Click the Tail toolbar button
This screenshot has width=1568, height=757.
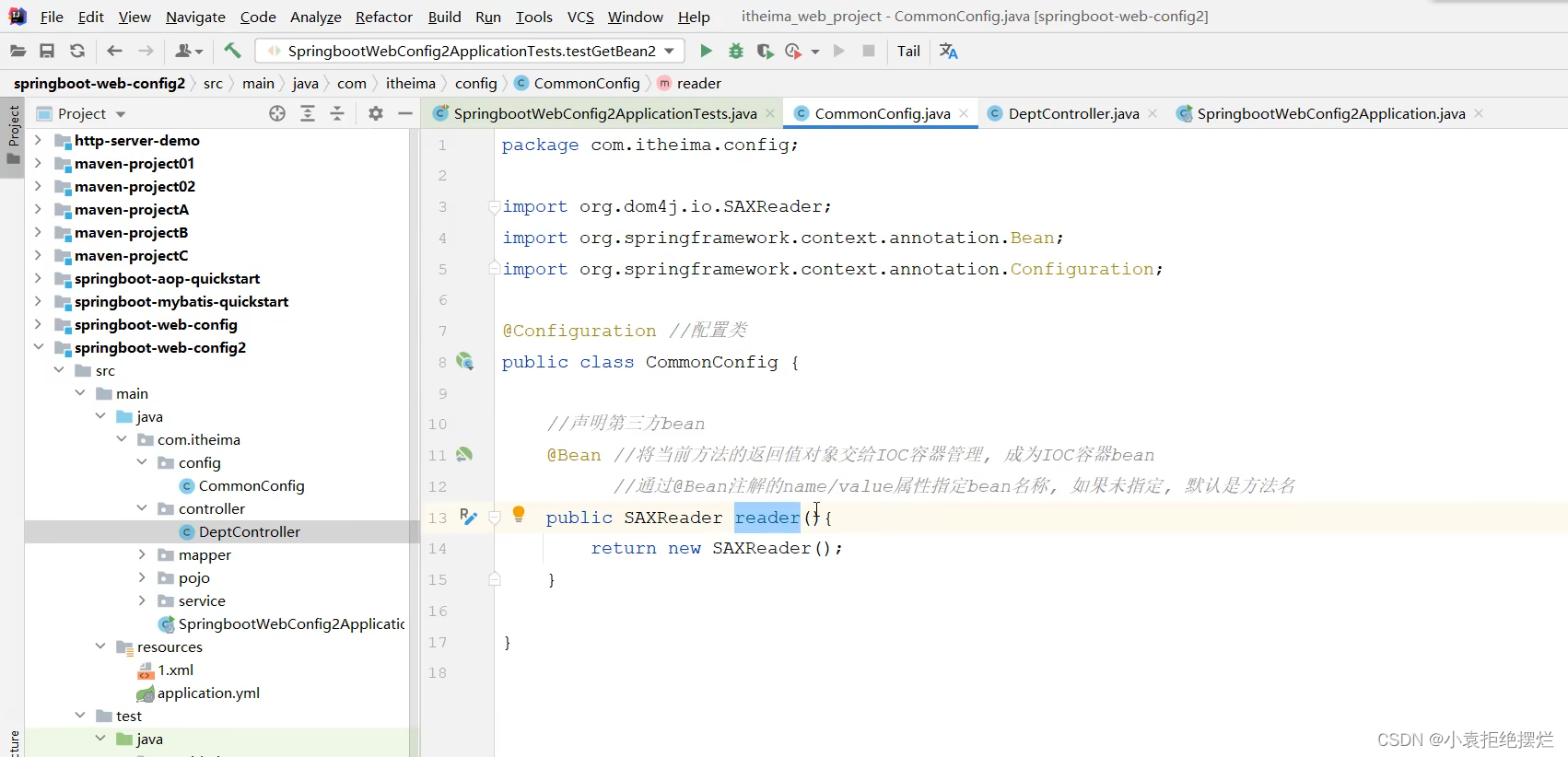(x=908, y=51)
